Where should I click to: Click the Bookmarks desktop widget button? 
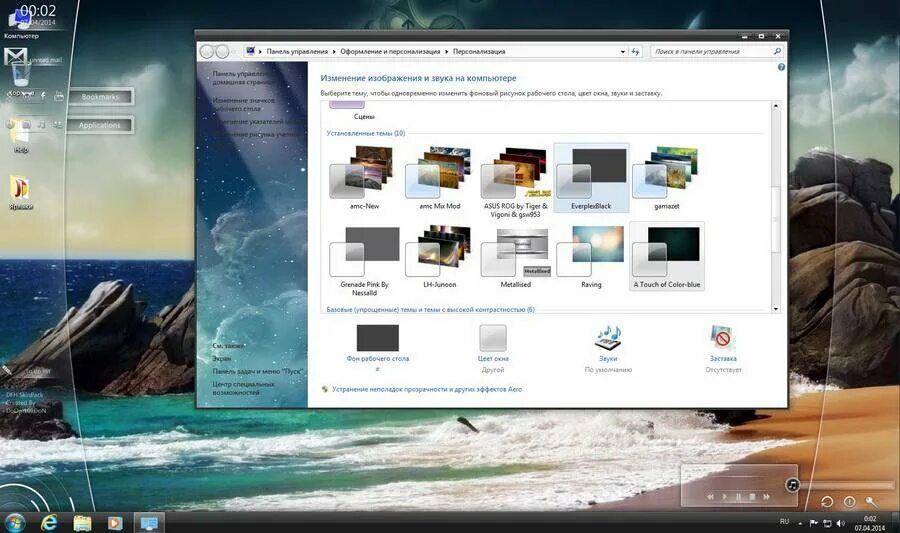[x=100, y=97]
